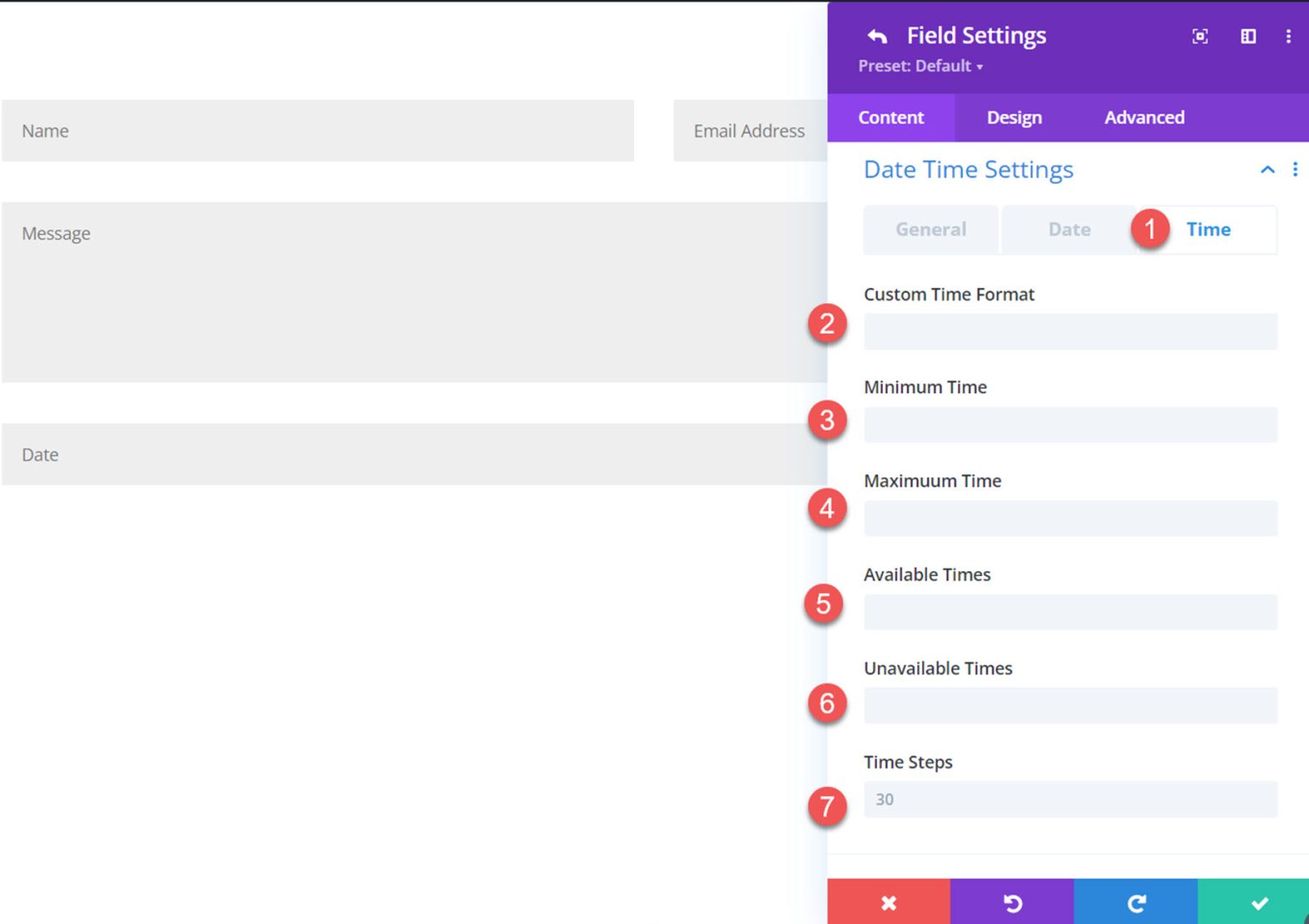Switch to the General tab
Image resolution: width=1309 pixels, height=924 pixels.
[x=930, y=229]
